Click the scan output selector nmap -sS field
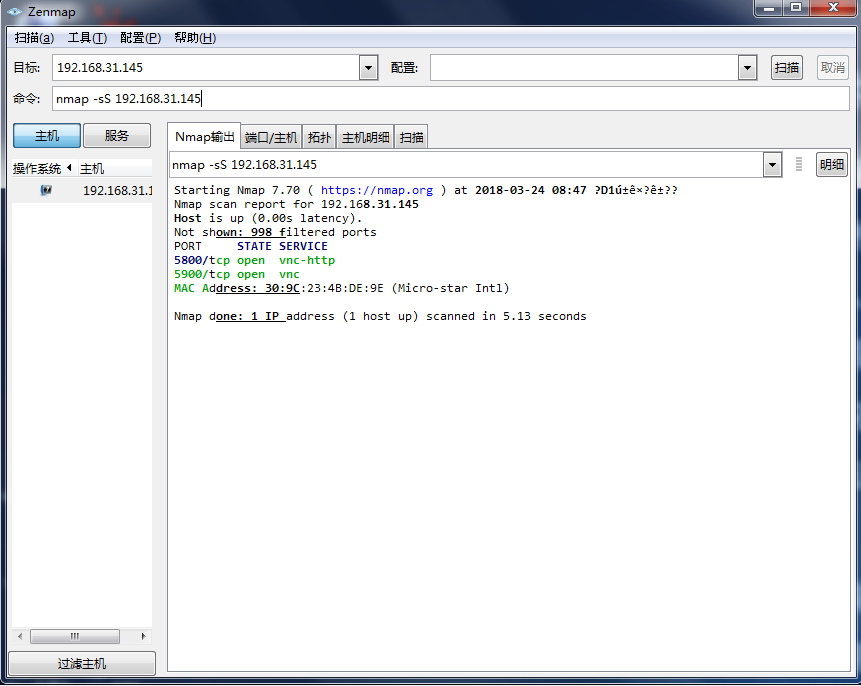861x686 pixels. (466, 165)
